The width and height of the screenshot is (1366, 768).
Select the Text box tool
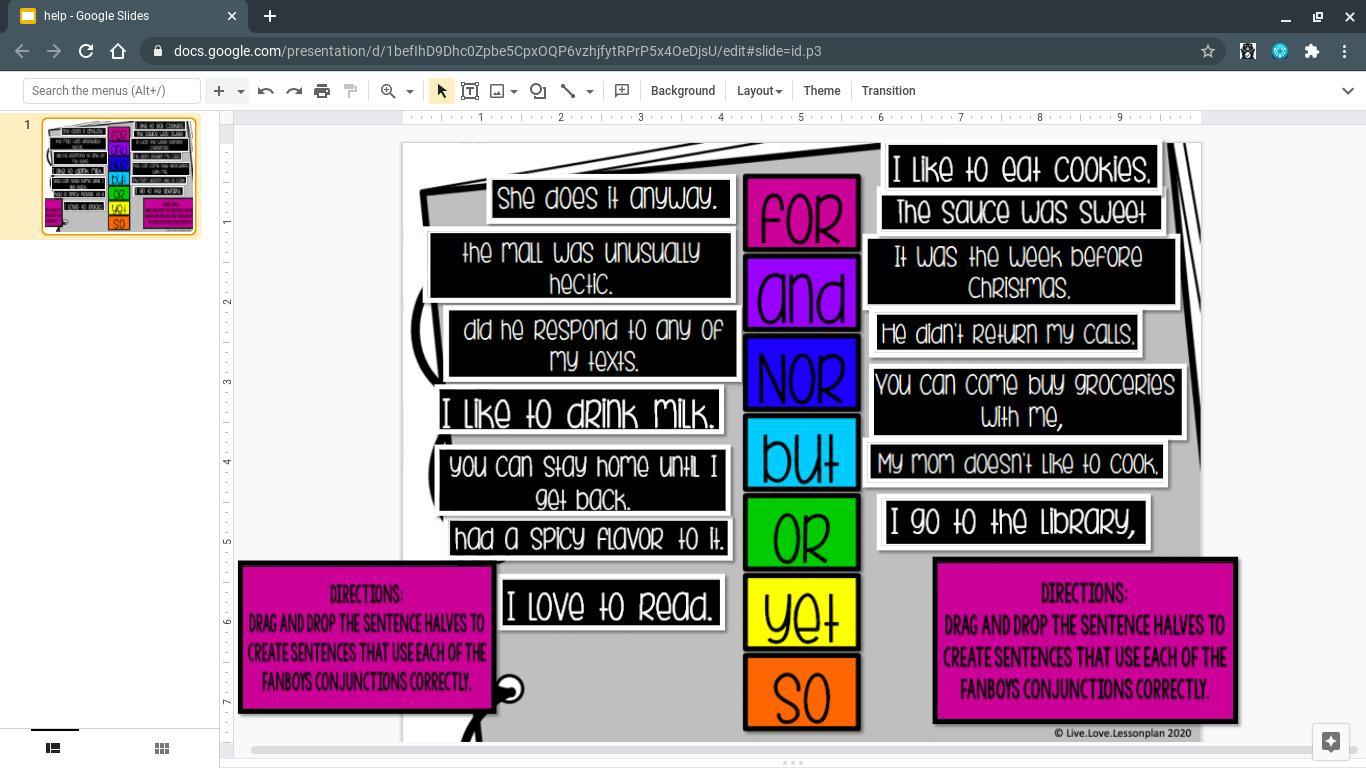click(469, 91)
